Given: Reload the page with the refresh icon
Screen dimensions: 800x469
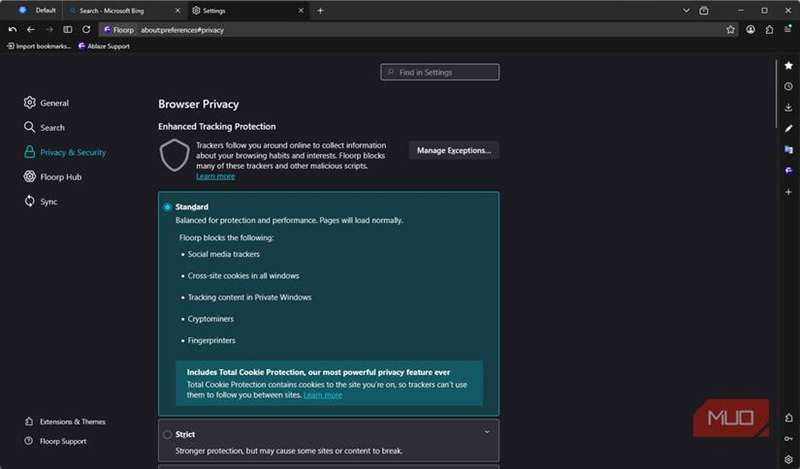Looking at the screenshot, I should click(x=86, y=30).
